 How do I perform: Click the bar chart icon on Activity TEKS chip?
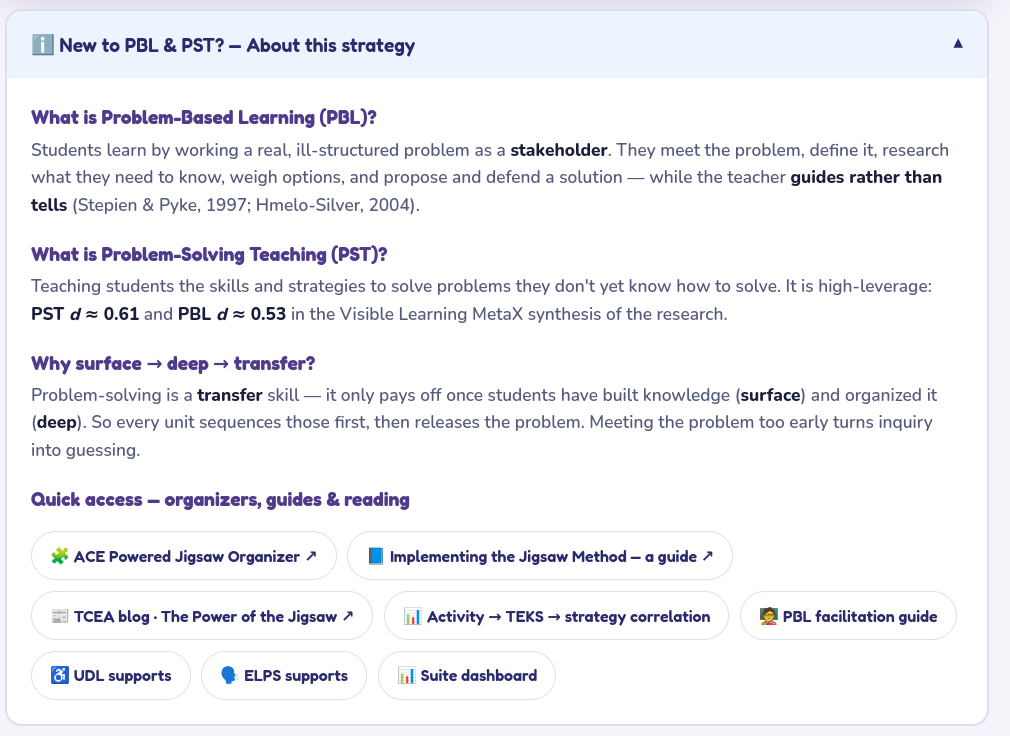click(412, 616)
